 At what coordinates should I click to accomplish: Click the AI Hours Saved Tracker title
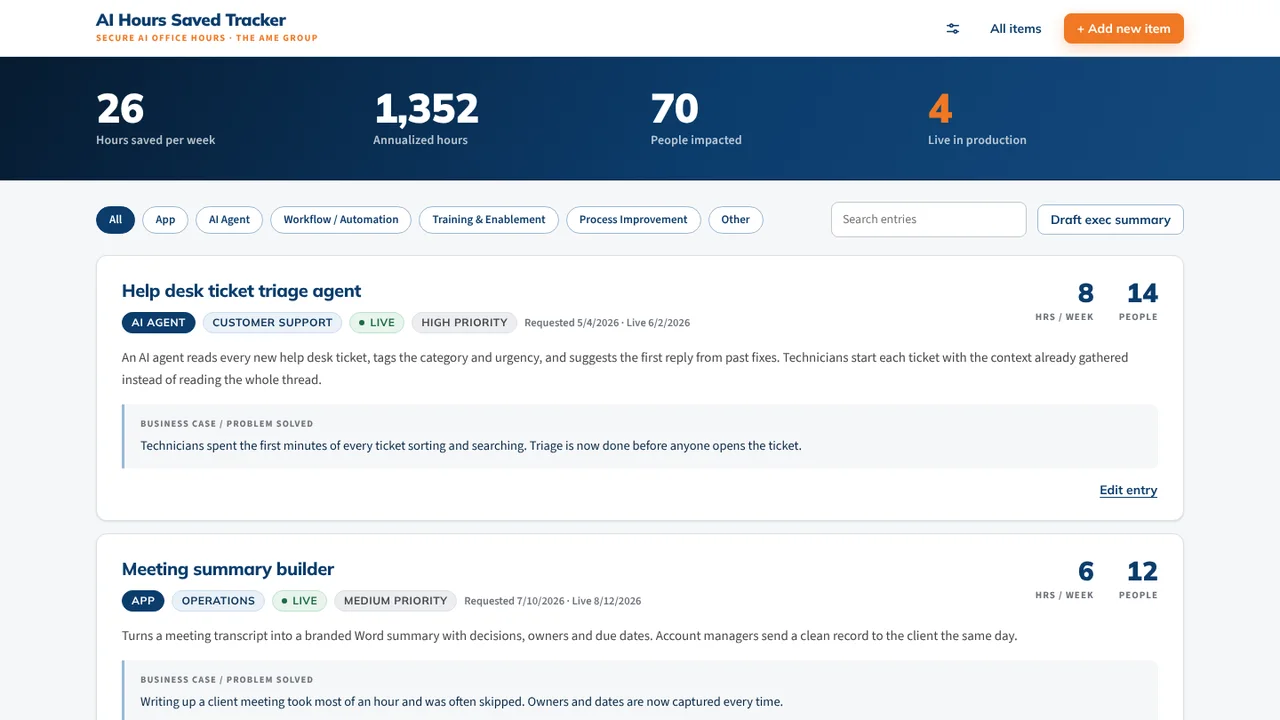click(x=191, y=20)
